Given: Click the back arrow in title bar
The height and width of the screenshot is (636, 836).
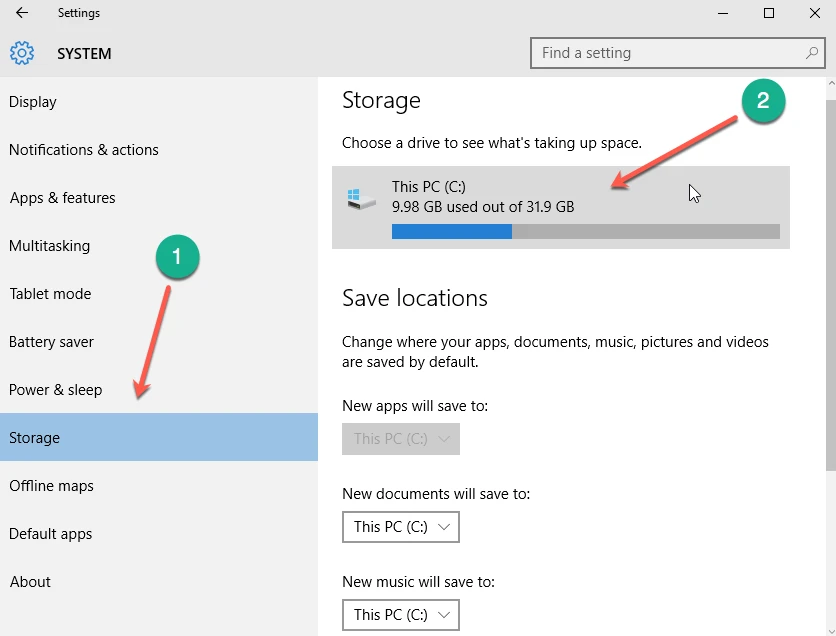Looking at the screenshot, I should [x=22, y=14].
